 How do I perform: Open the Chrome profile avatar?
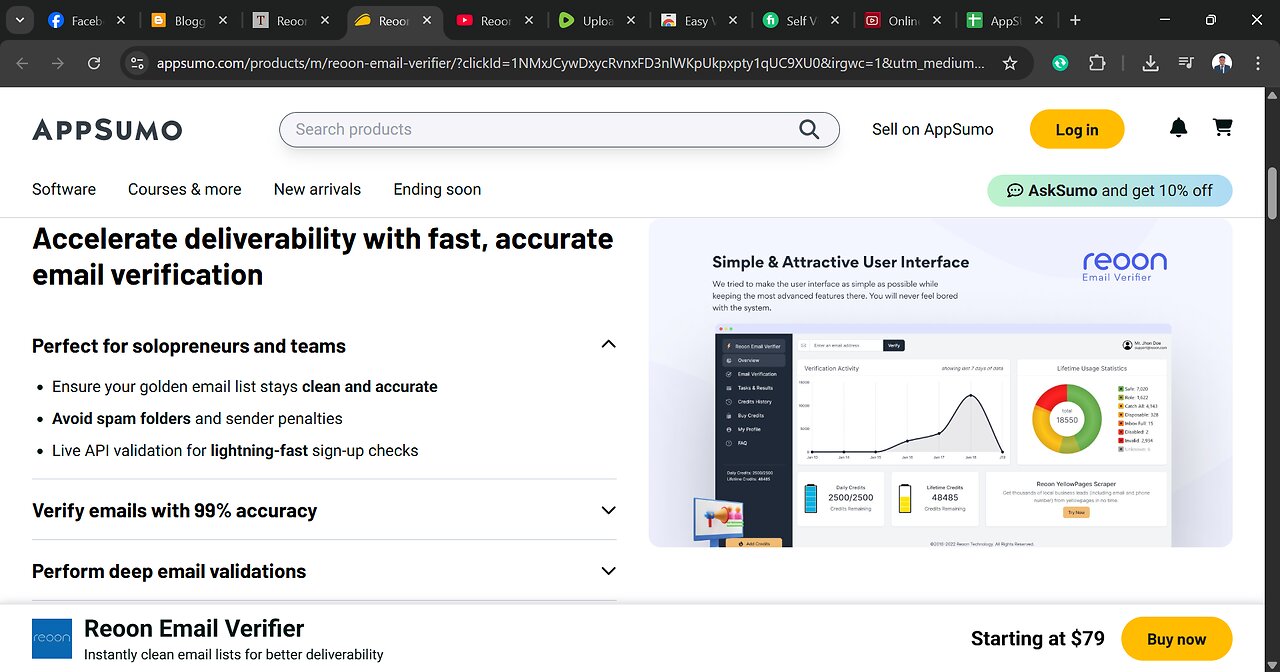click(x=1221, y=63)
